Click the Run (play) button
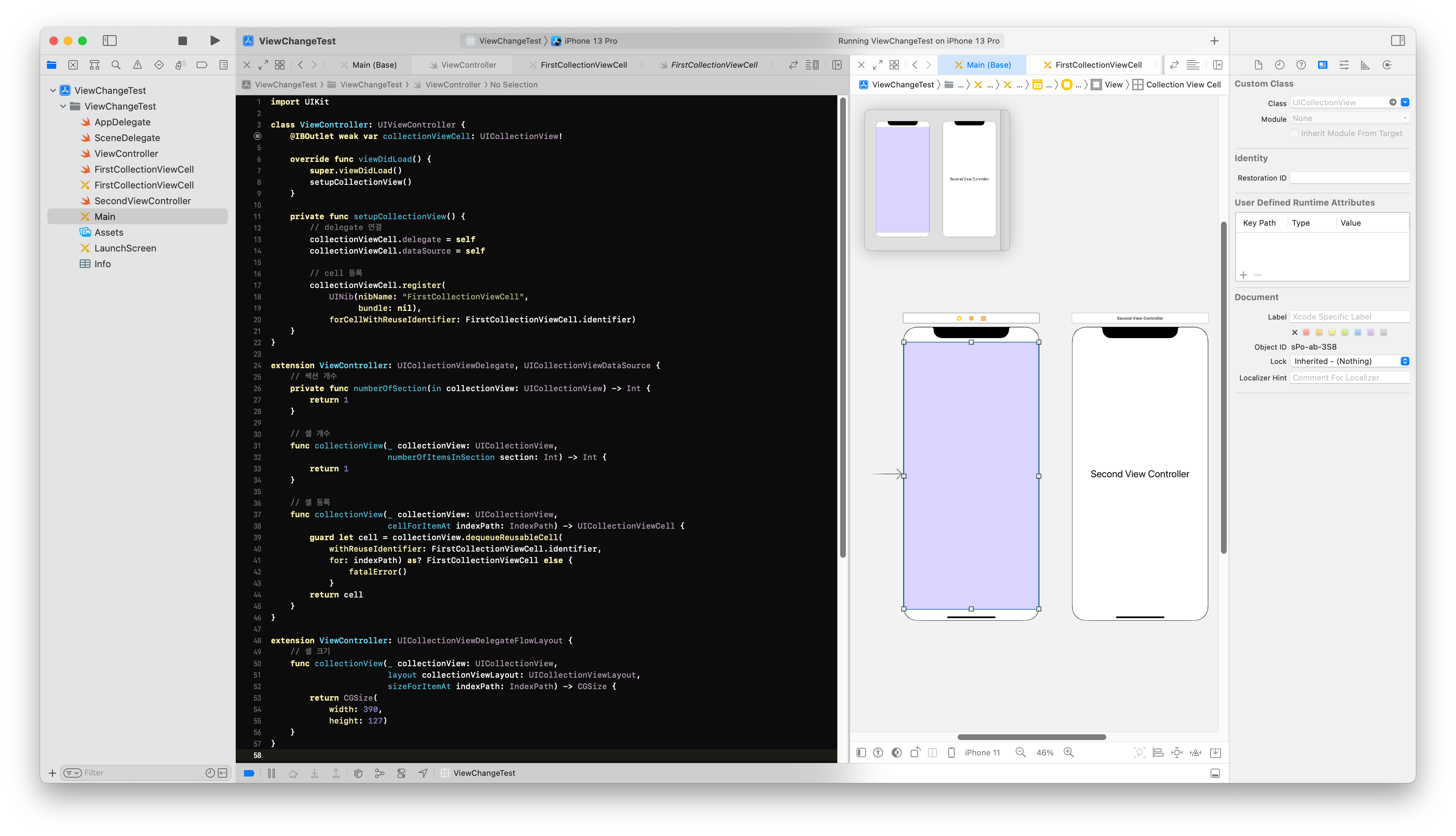 click(215, 41)
